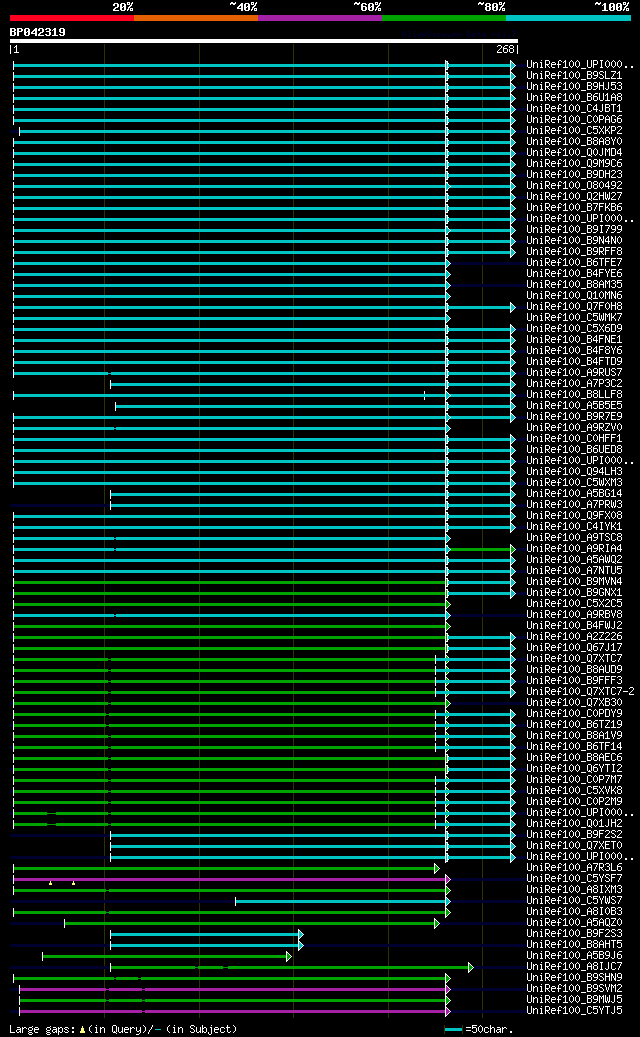This screenshot has width=640, height=1037.
Task: Click the cyan alignment bar for C5YWS7
Action: tap(342, 901)
